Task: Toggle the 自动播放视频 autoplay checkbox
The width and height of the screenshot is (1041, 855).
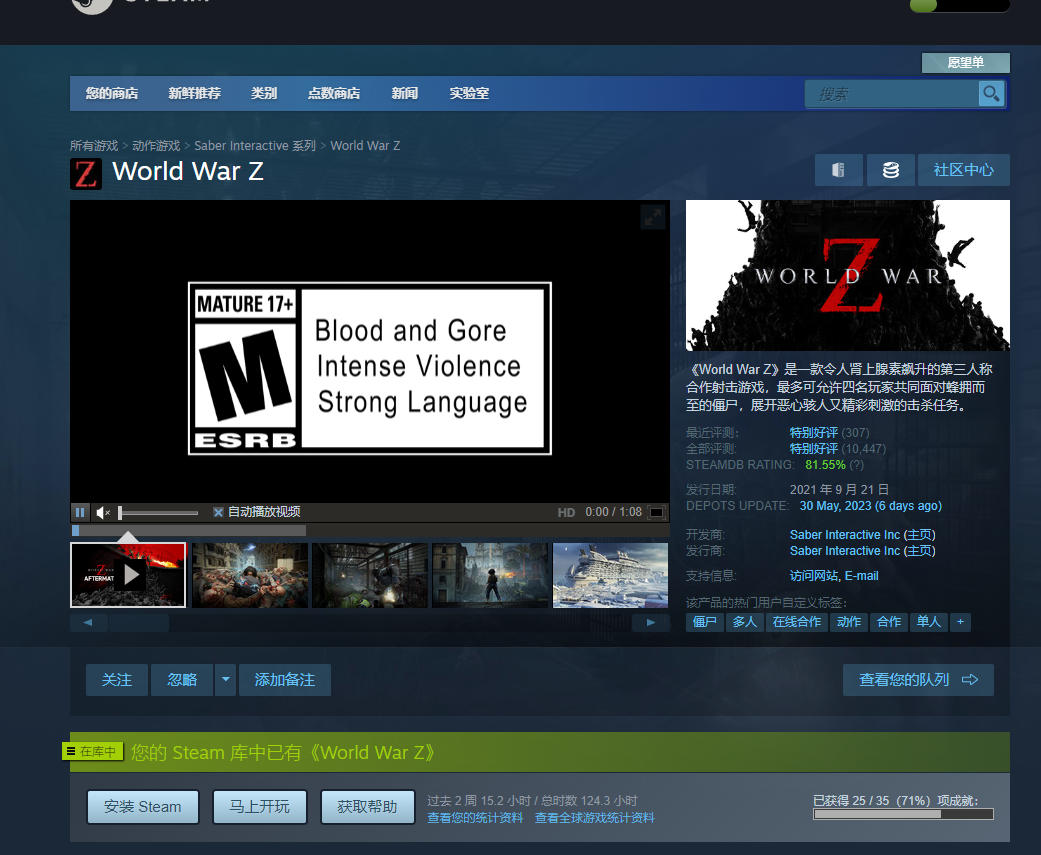Action: (x=218, y=512)
